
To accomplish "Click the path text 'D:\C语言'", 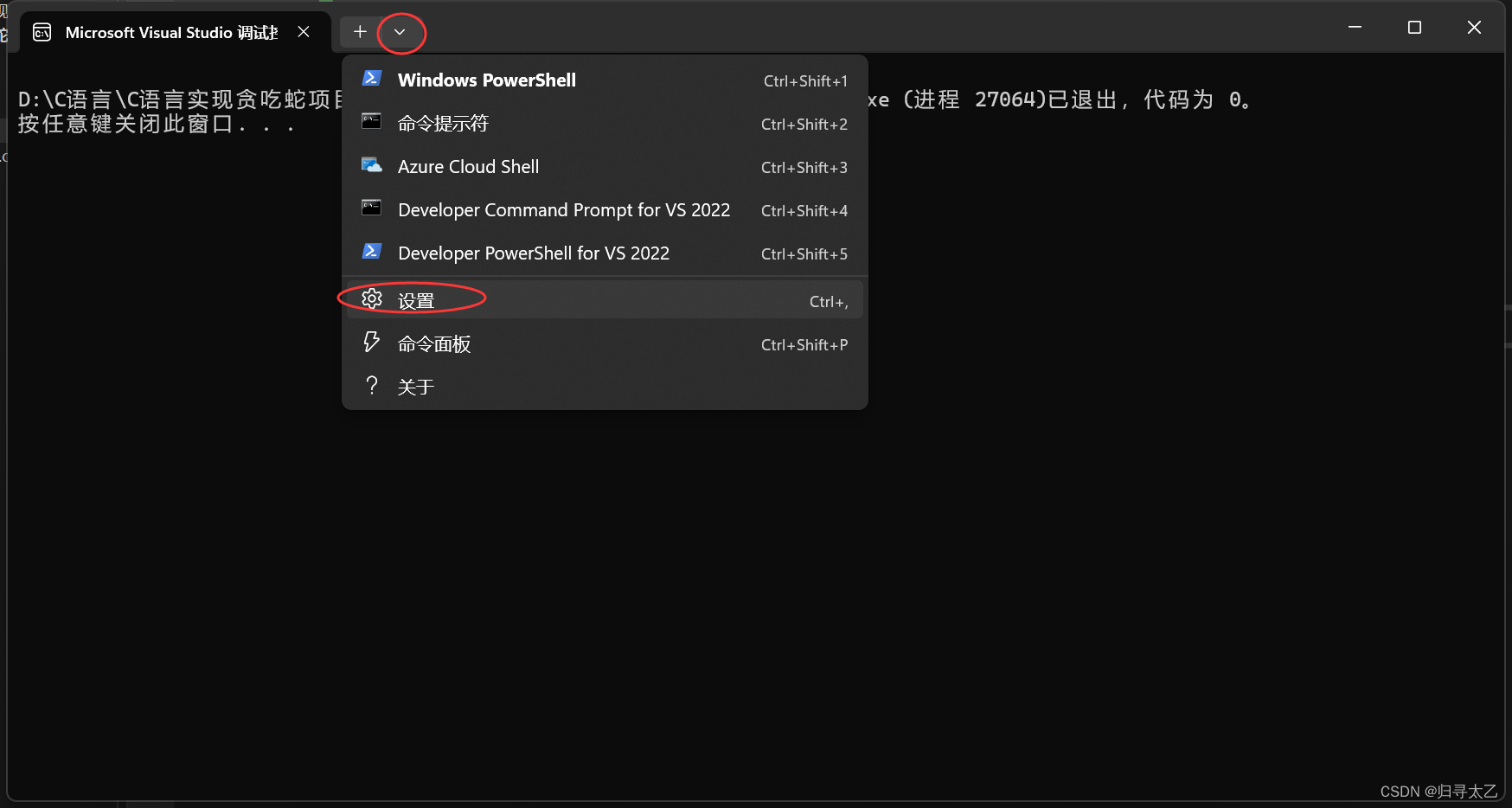I will [65, 99].
